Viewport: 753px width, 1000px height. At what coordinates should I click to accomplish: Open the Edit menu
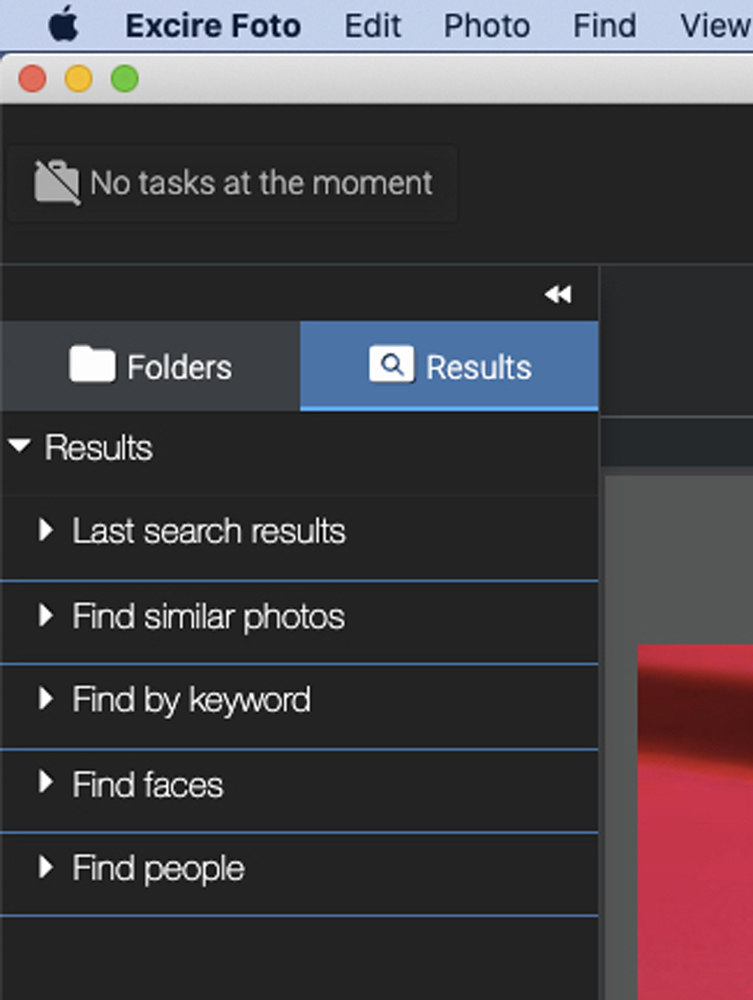coord(373,25)
